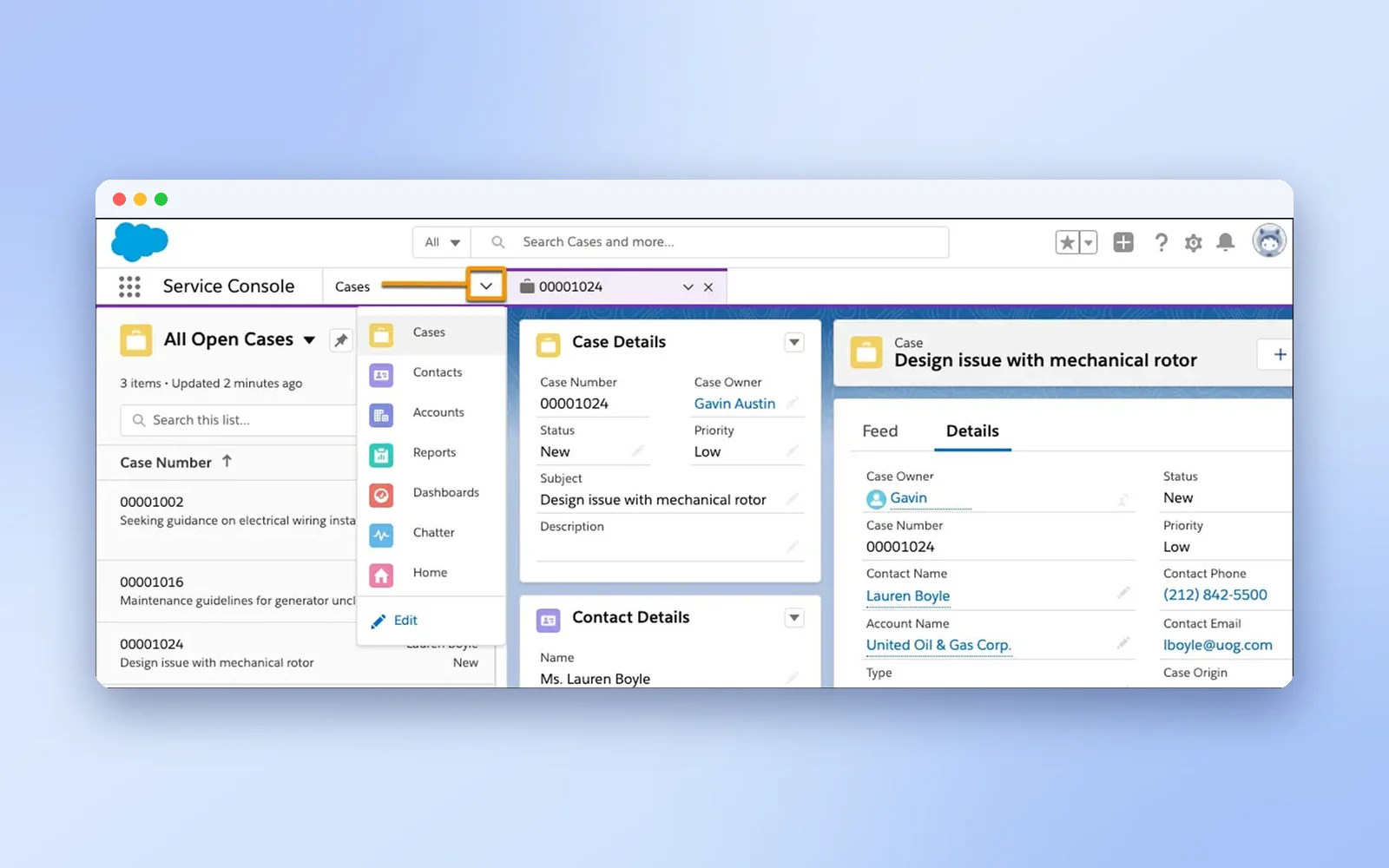
Task: Open the Help question mark icon
Action: tap(1161, 242)
